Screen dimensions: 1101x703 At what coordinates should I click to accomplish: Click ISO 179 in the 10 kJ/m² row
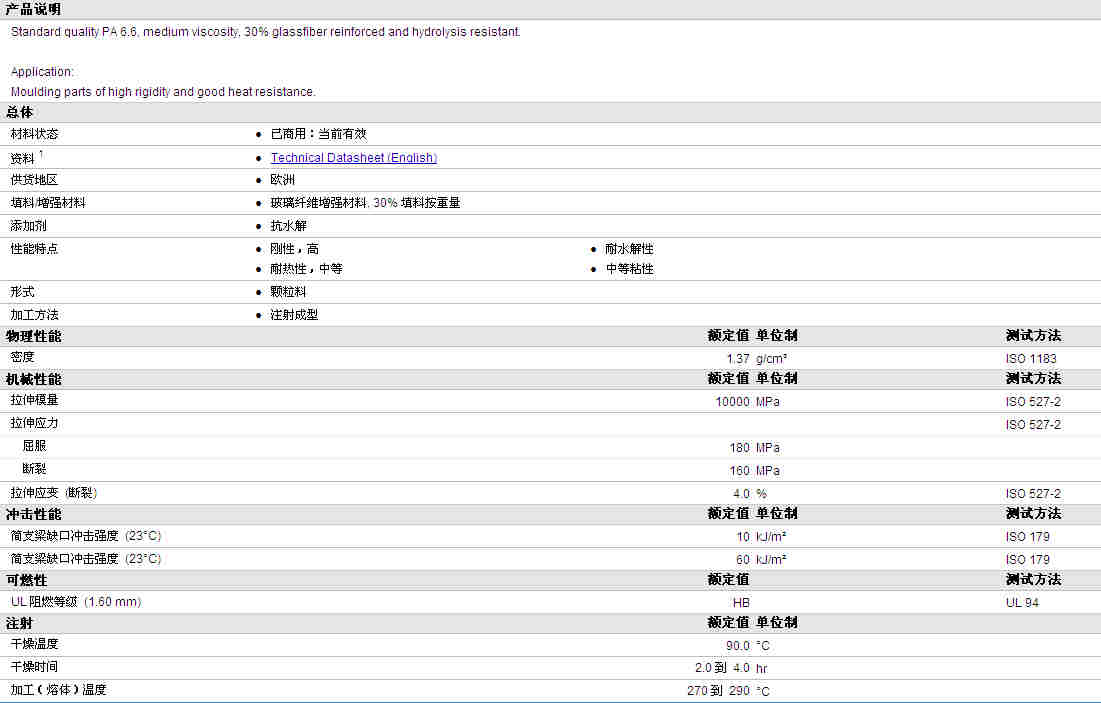(x=1028, y=537)
